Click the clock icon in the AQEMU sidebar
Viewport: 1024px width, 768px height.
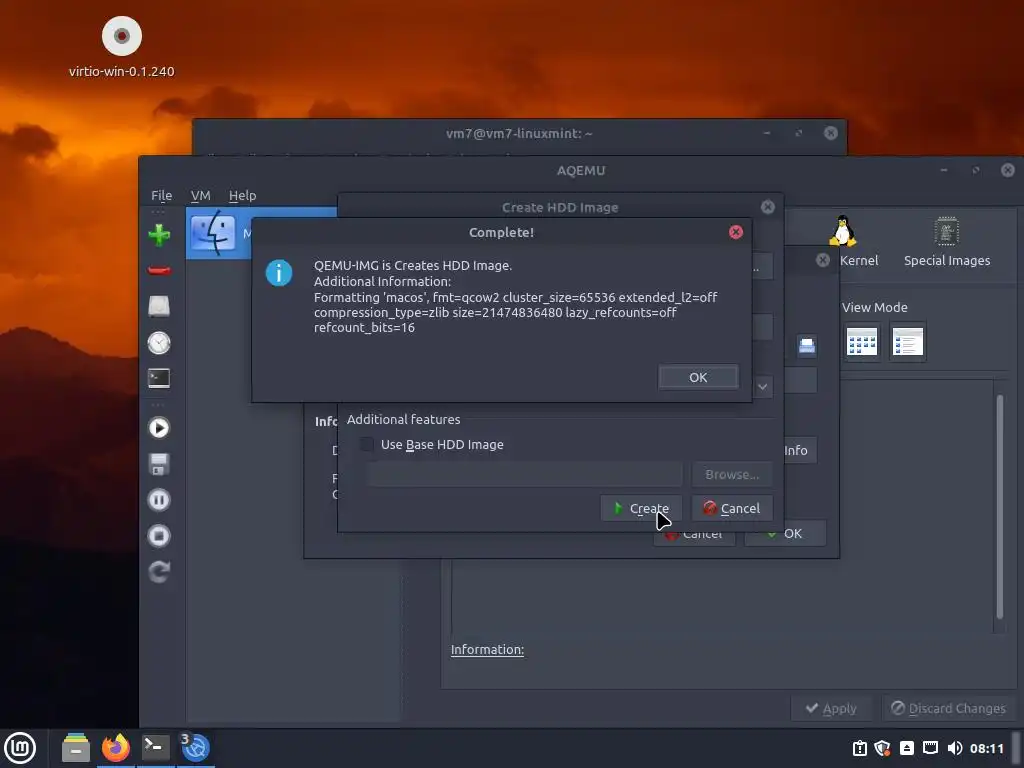pyautogui.click(x=159, y=342)
